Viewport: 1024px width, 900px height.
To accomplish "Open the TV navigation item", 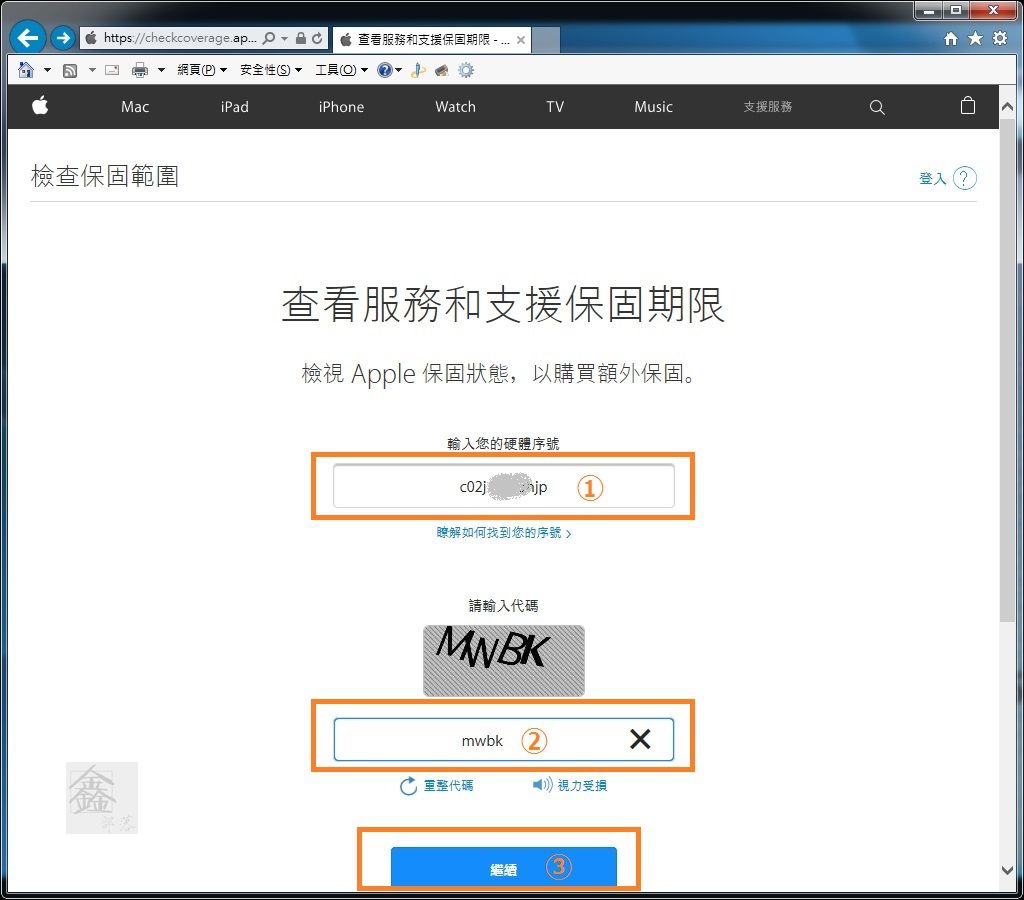I will click(555, 107).
